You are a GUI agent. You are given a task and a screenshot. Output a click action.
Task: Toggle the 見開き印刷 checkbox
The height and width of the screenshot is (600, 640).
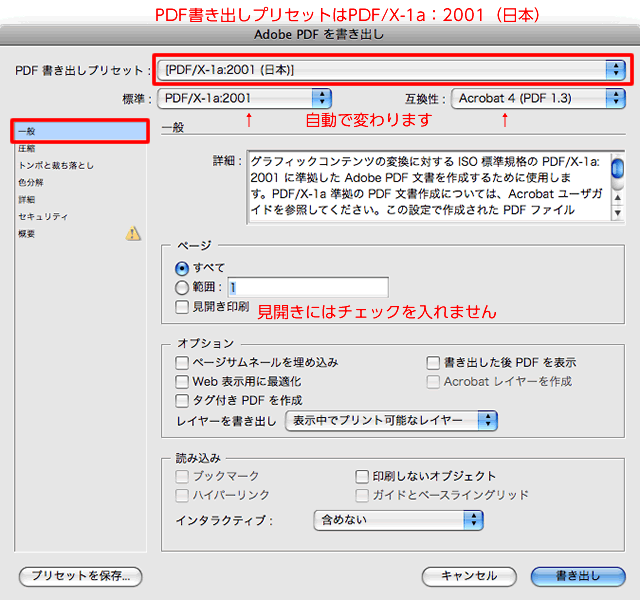(182, 307)
